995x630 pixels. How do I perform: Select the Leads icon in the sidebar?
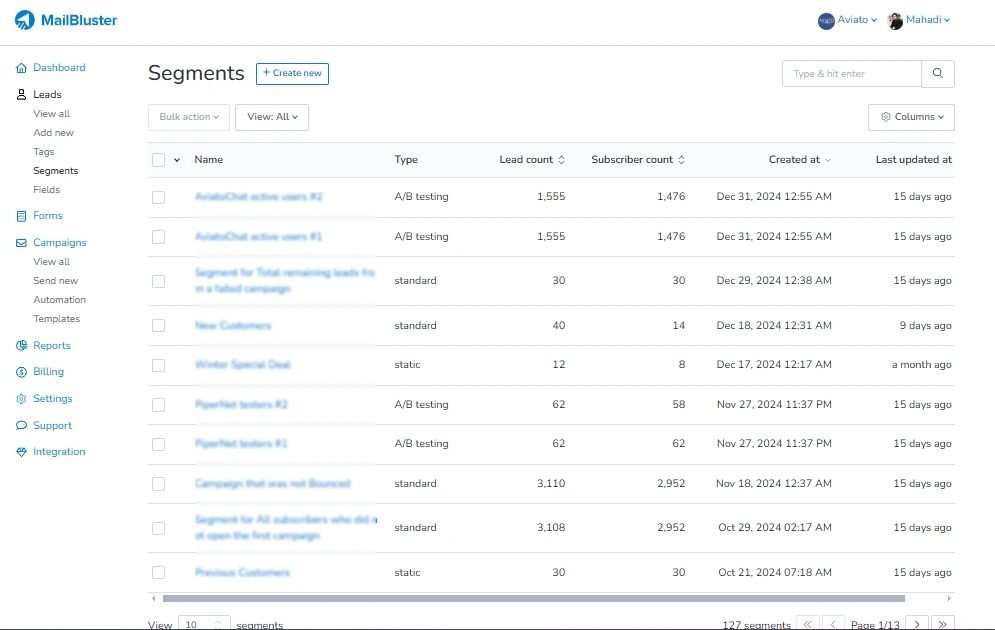(x=21, y=94)
